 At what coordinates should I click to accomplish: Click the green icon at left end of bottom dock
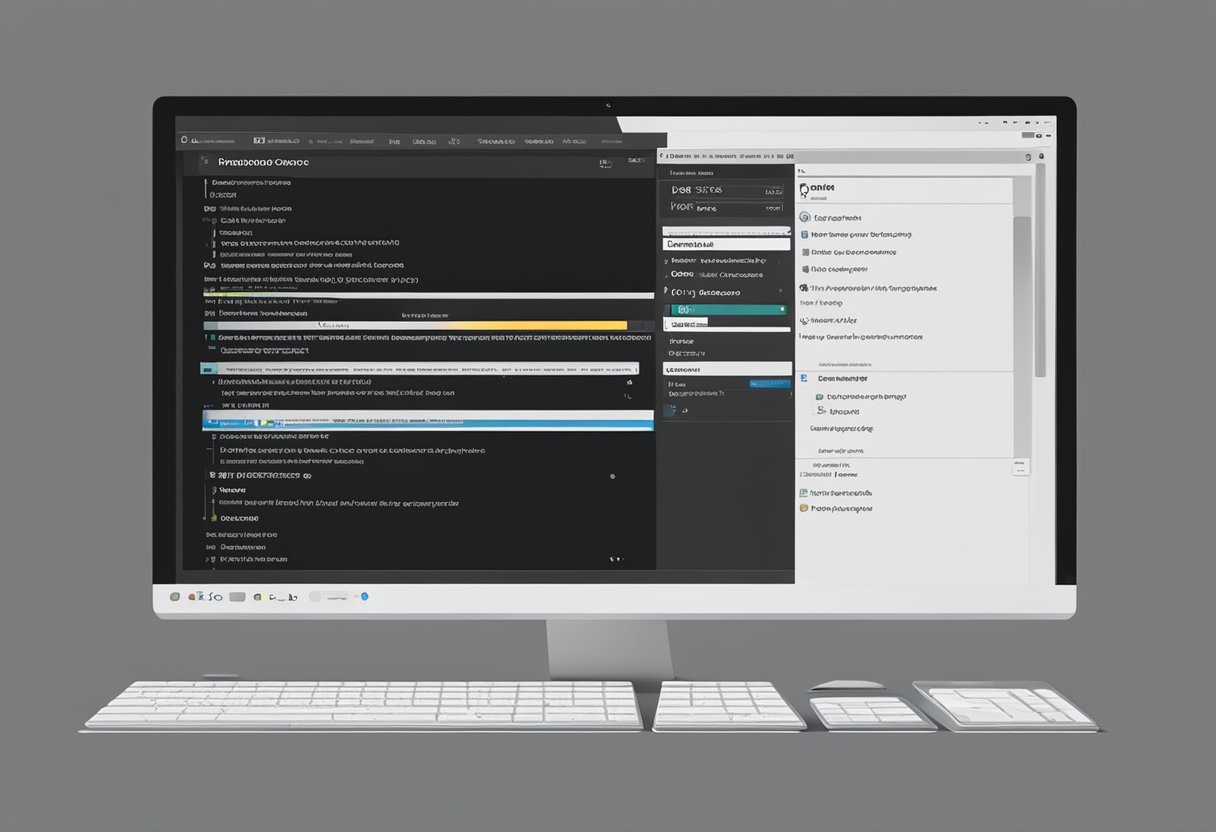point(175,597)
